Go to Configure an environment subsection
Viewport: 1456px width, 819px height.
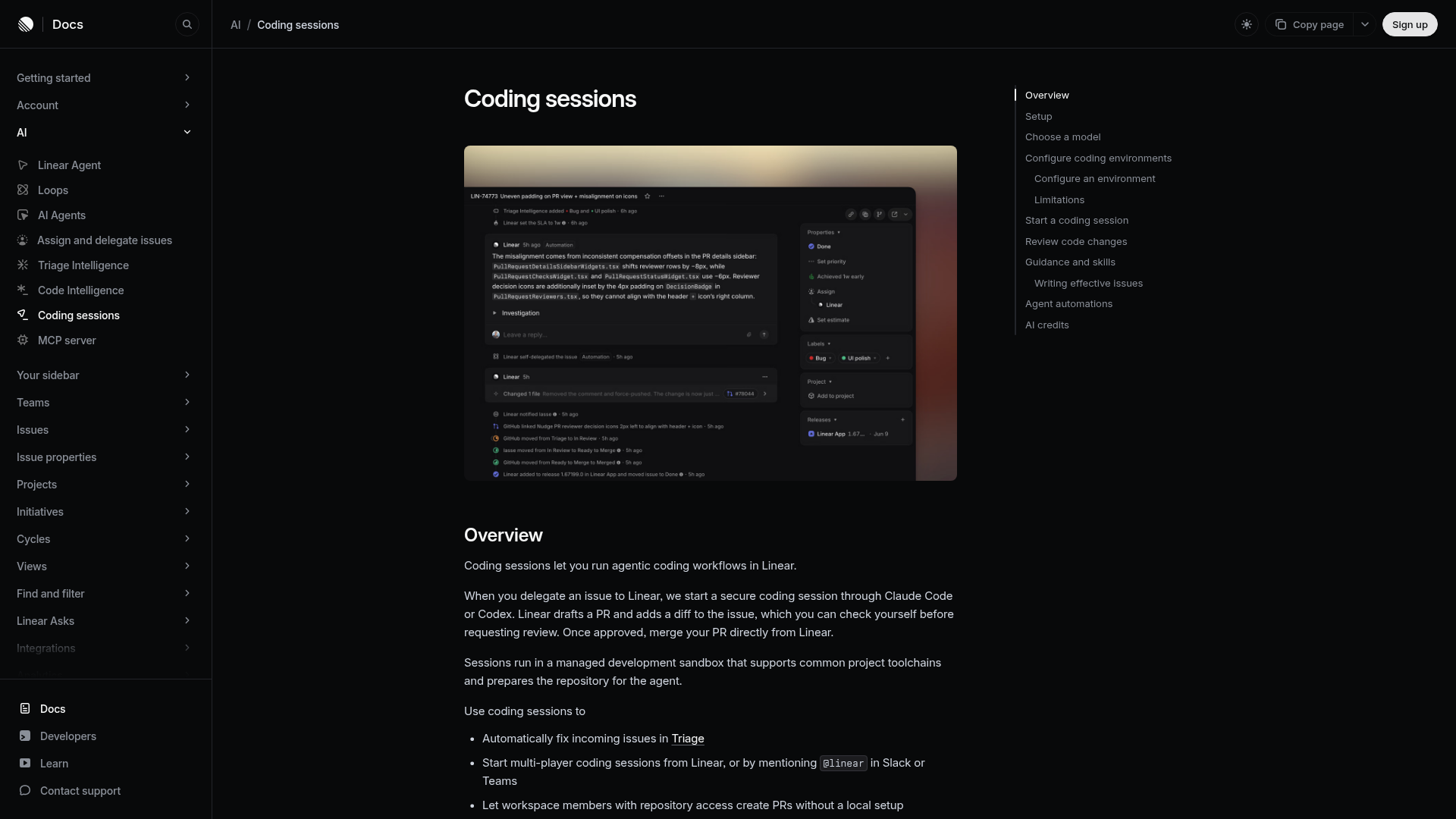coord(1094,178)
